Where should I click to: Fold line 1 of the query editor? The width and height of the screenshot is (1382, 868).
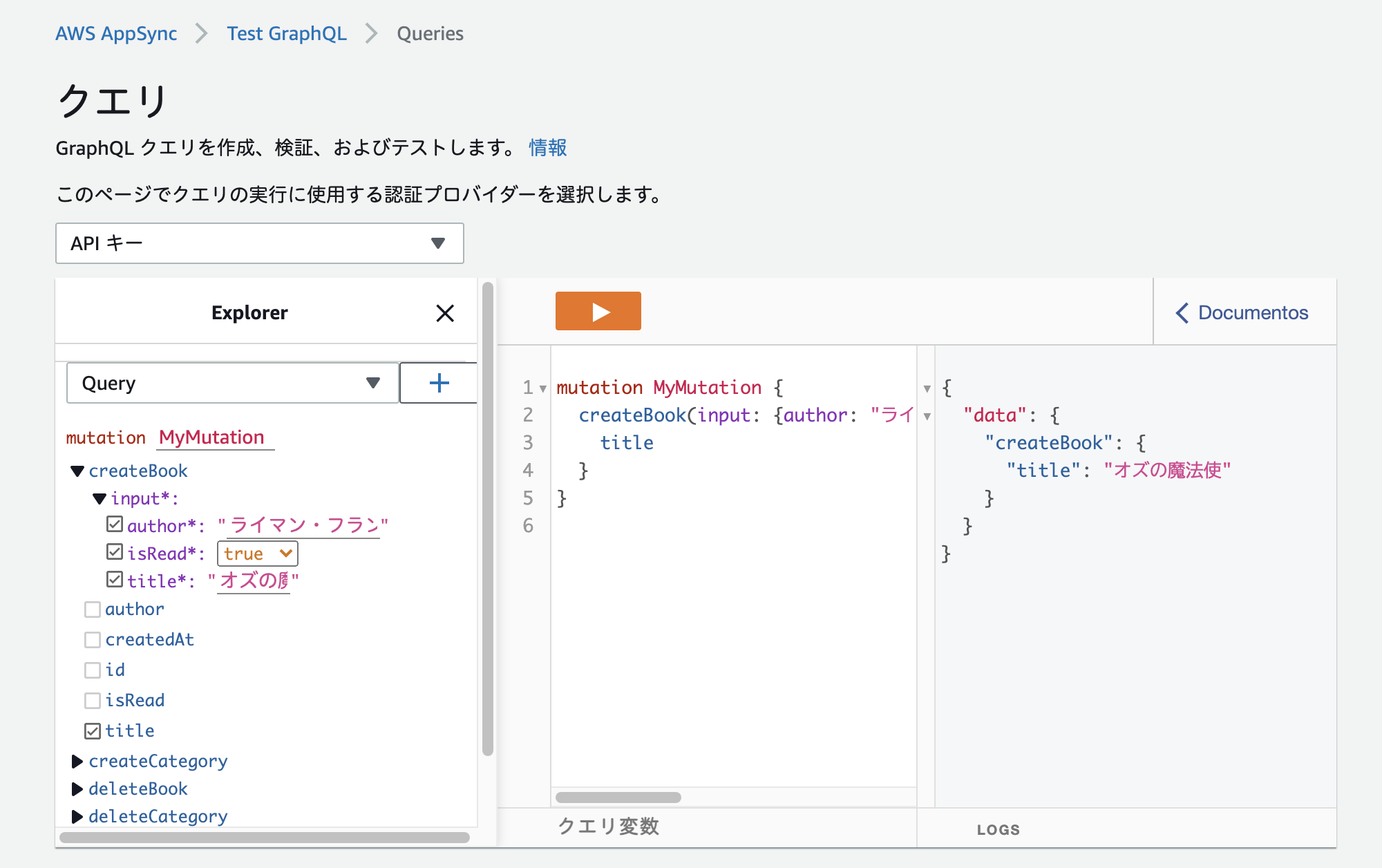(x=543, y=388)
